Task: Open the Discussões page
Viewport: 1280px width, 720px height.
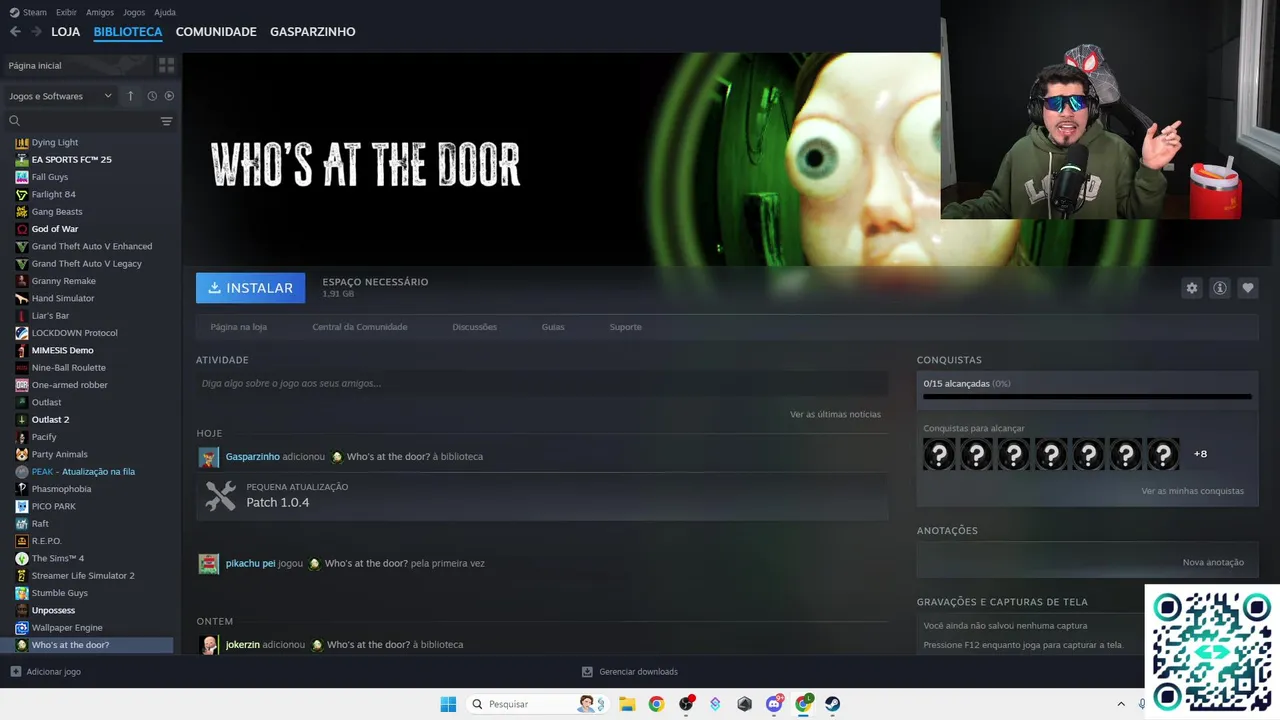Action: [x=474, y=327]
